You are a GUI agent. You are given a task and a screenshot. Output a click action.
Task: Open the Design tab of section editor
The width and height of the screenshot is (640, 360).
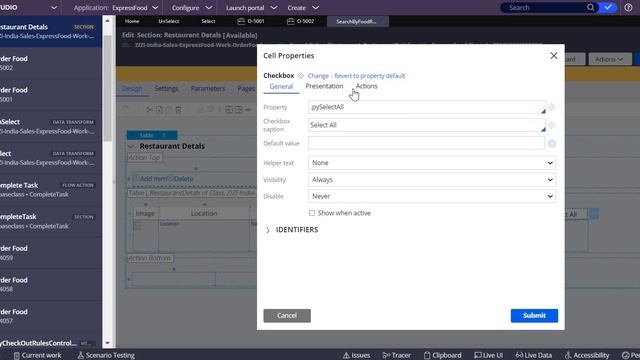point(132,89)
